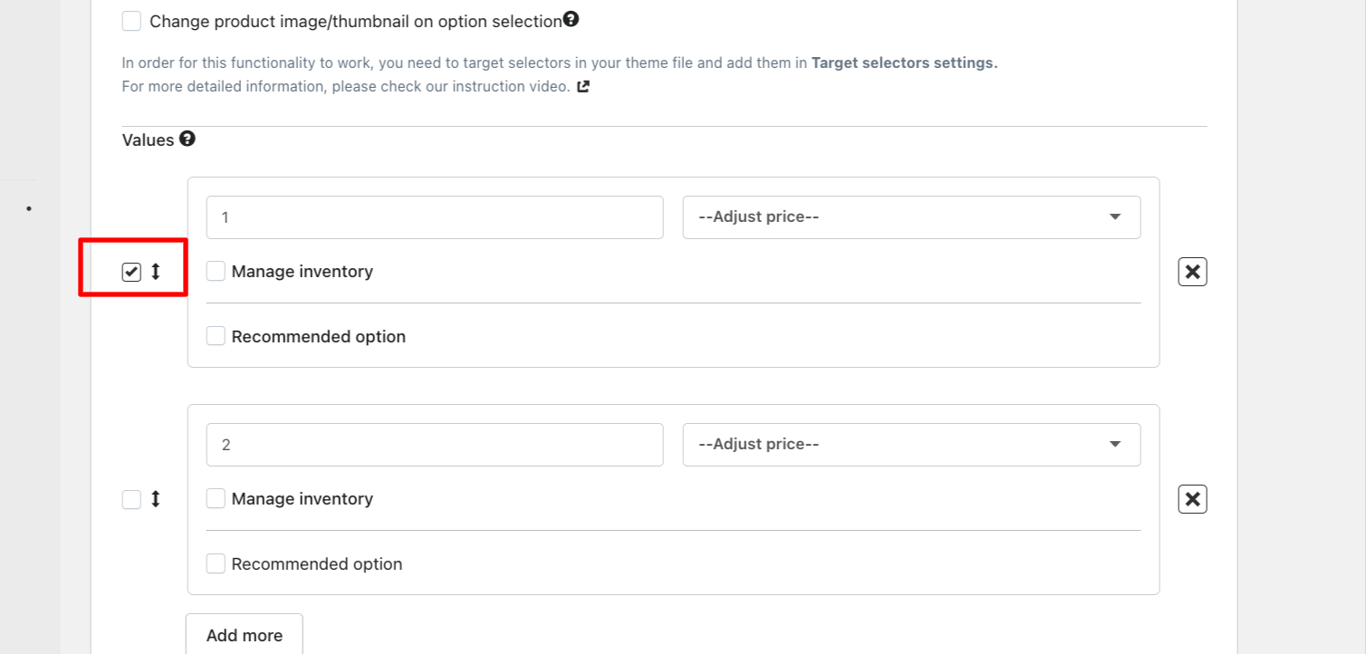Uncheck the selection checkbox for value 1
This screenshot has width=1366, height=654.
(132, 272)
